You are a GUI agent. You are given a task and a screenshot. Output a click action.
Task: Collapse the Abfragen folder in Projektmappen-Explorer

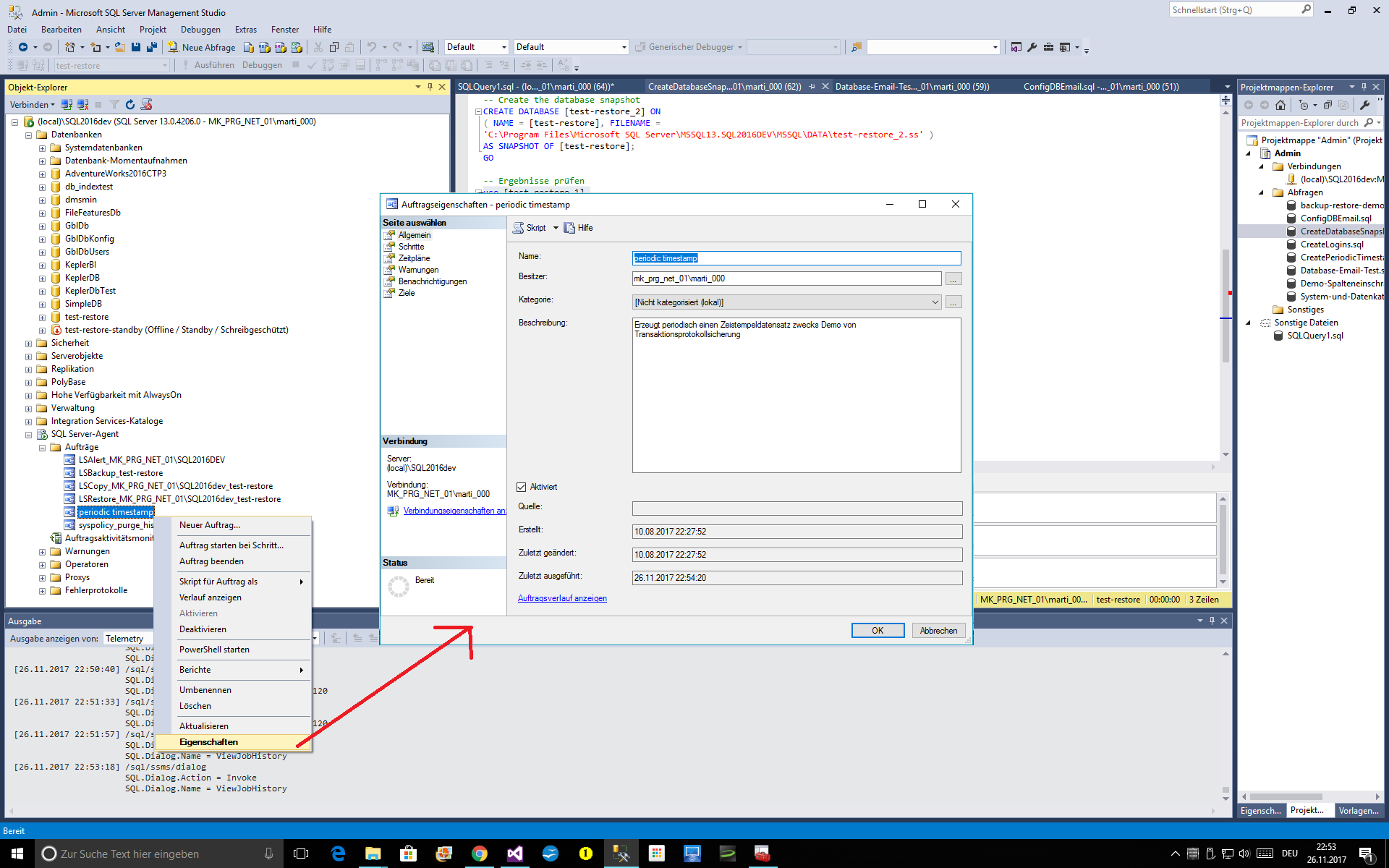(1262, 192)
